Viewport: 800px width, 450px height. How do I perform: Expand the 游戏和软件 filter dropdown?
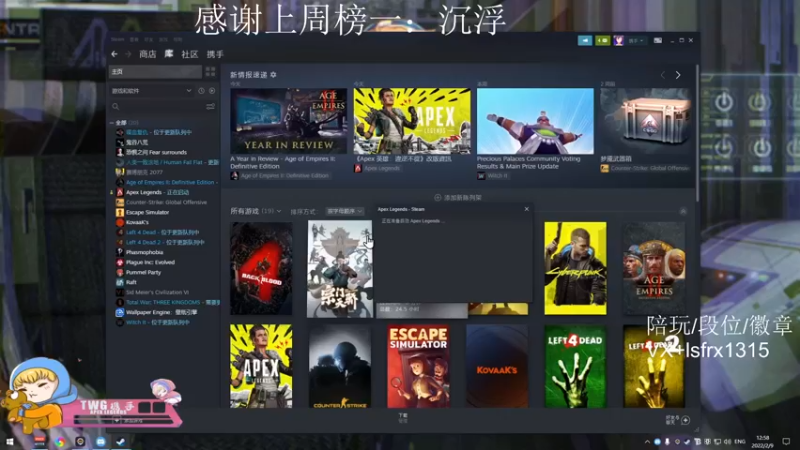coord(152,91)
